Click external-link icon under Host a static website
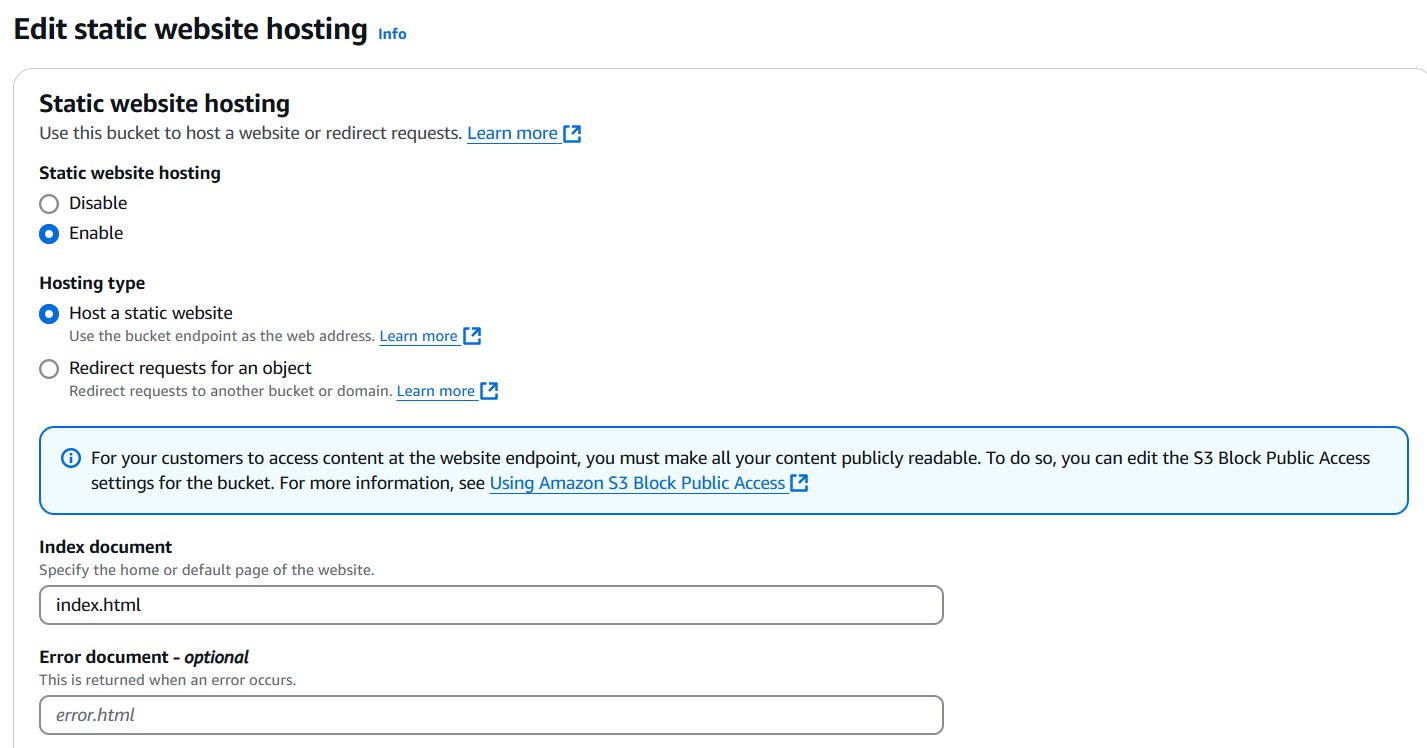Image resolution: width=1427 pixels, height=748 pixels. tap(473, 336)
